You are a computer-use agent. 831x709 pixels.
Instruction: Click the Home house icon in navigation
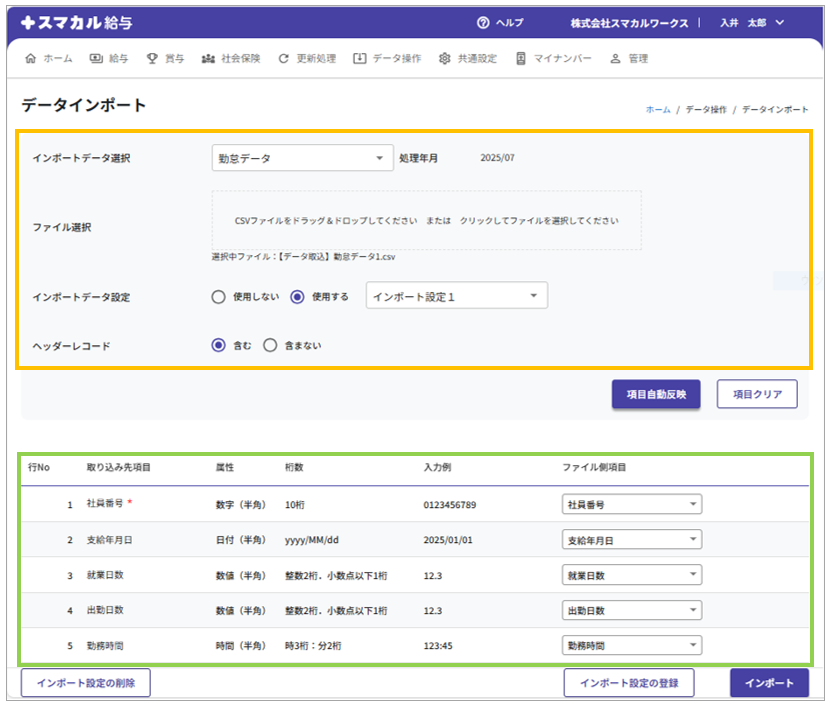pos(30,59)
